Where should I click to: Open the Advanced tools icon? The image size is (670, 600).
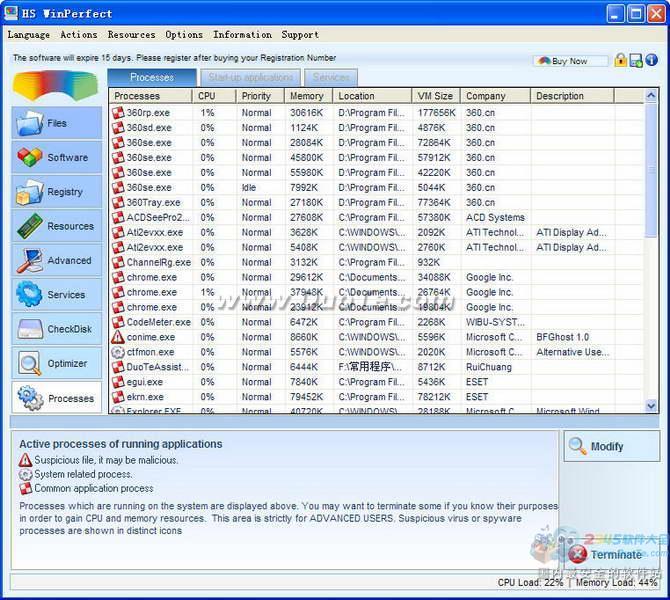(29, 260)
